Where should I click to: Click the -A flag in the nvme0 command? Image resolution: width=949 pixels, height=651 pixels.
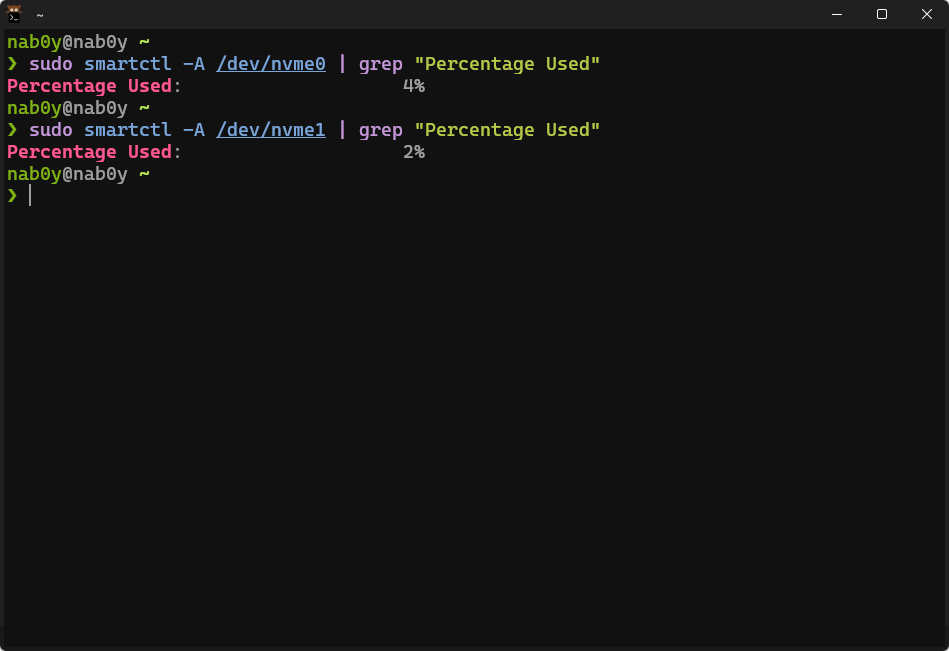194,64
